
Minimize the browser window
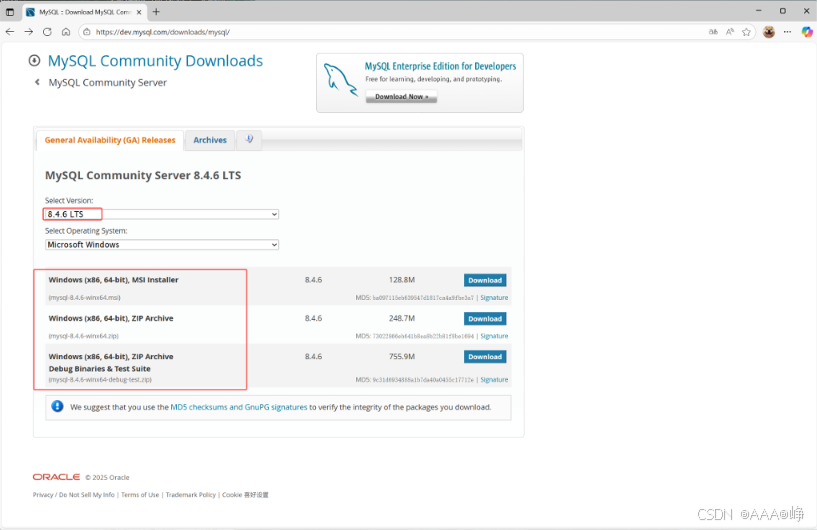pos(759,11)
